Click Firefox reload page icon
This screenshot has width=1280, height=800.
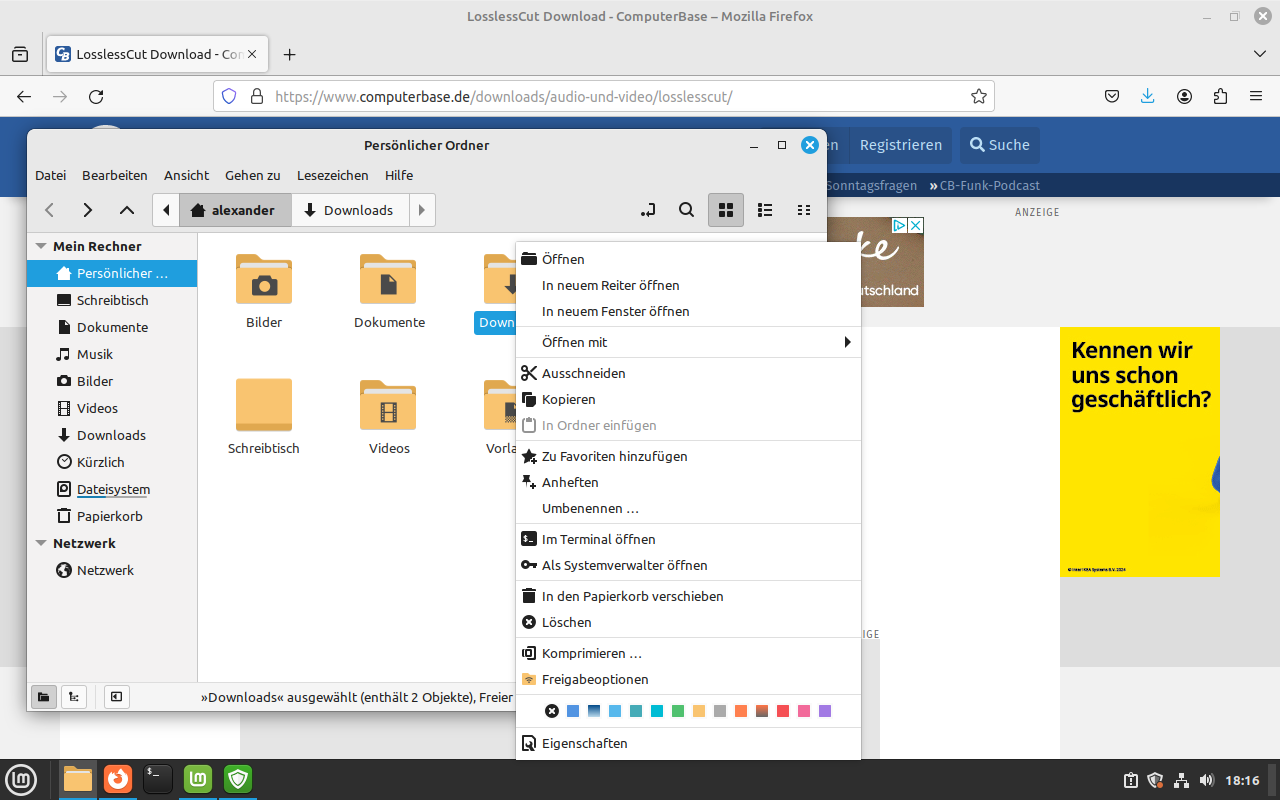pyautogui.click(x=96, y=97)
